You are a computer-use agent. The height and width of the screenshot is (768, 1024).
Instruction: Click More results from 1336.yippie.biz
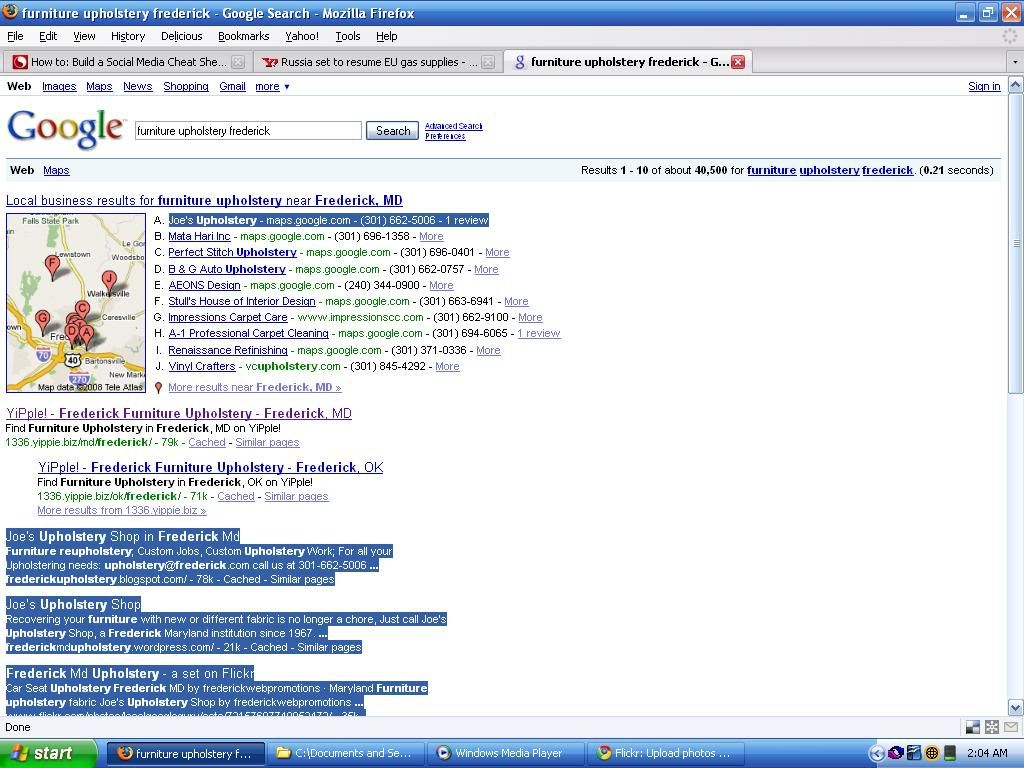coord(121,511)
